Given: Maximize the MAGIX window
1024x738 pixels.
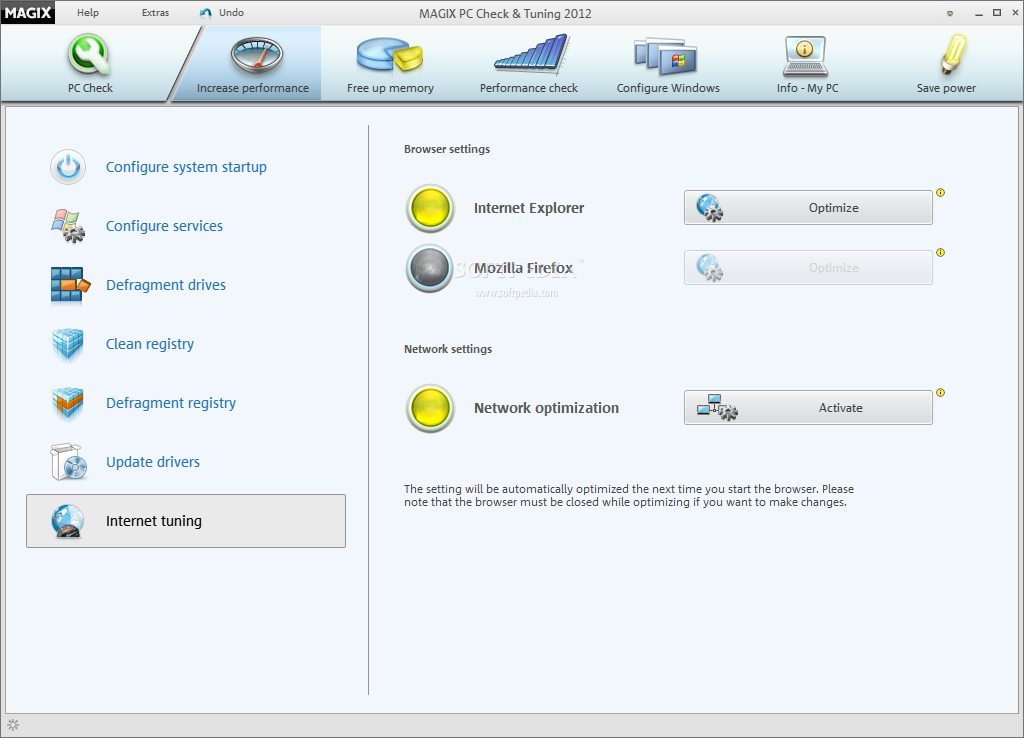Looking at the screenshot, I should coord(997,12).
